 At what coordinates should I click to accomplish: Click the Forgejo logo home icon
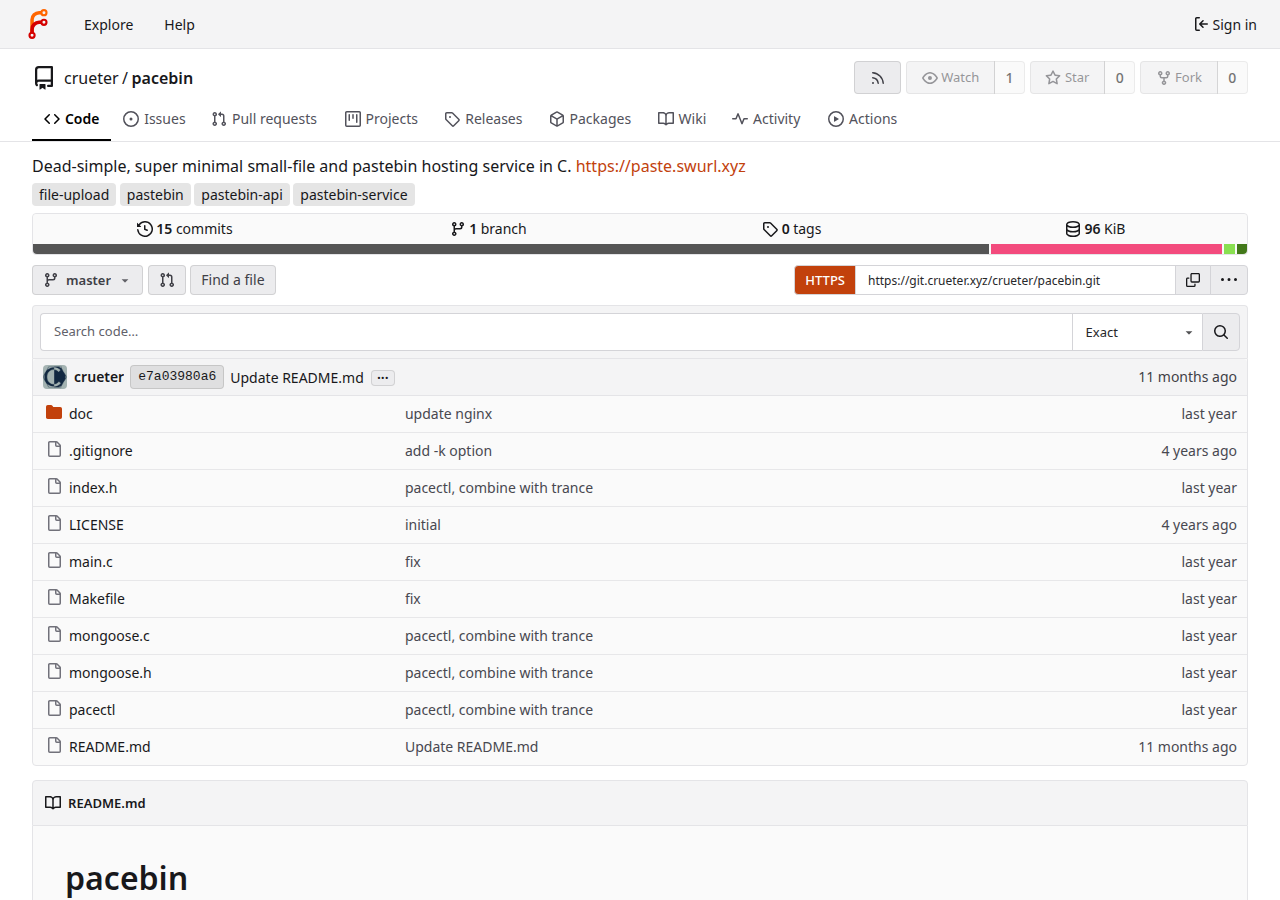pos(38,24)
